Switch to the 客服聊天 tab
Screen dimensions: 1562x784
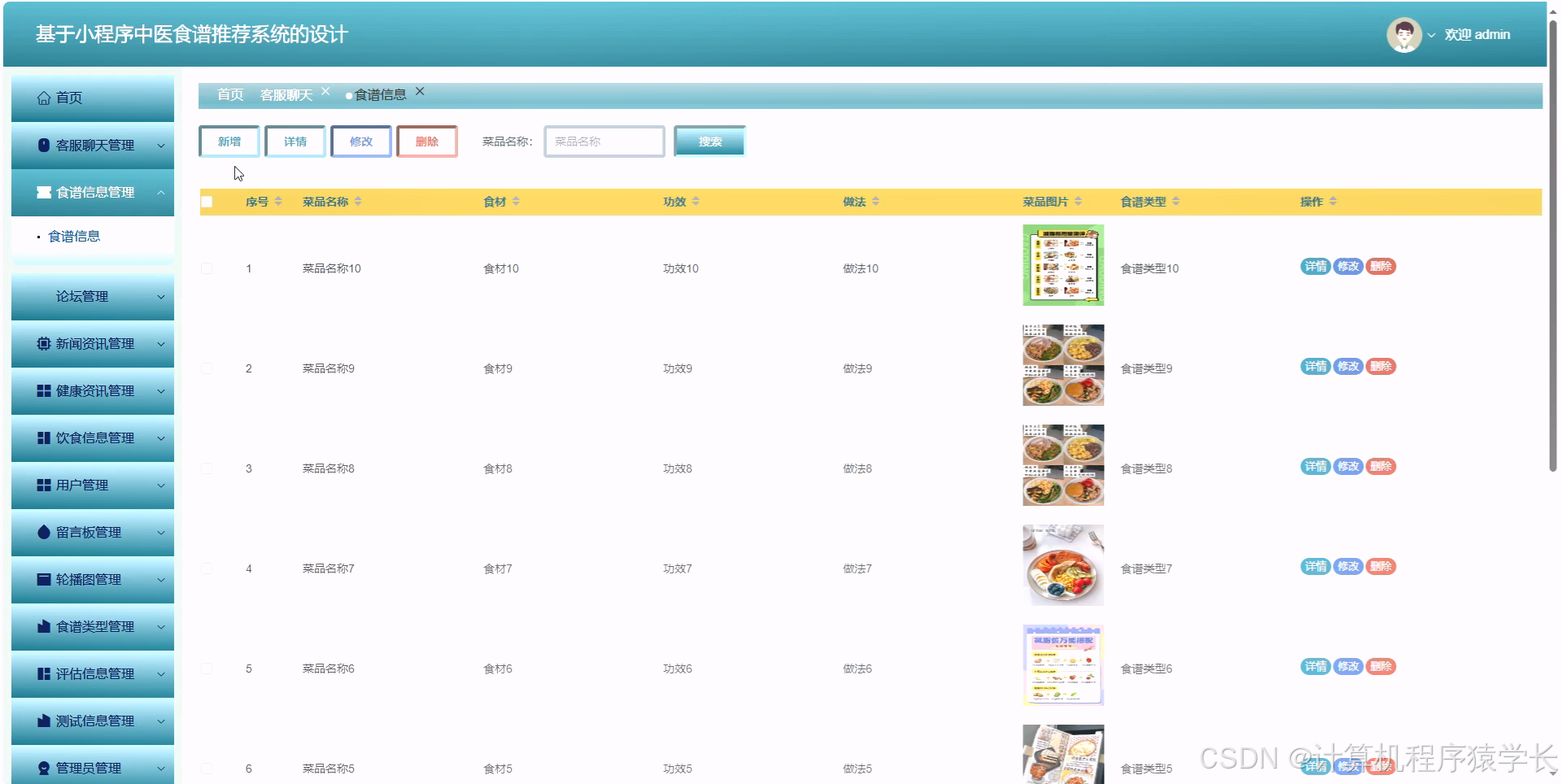pos(286,95)
